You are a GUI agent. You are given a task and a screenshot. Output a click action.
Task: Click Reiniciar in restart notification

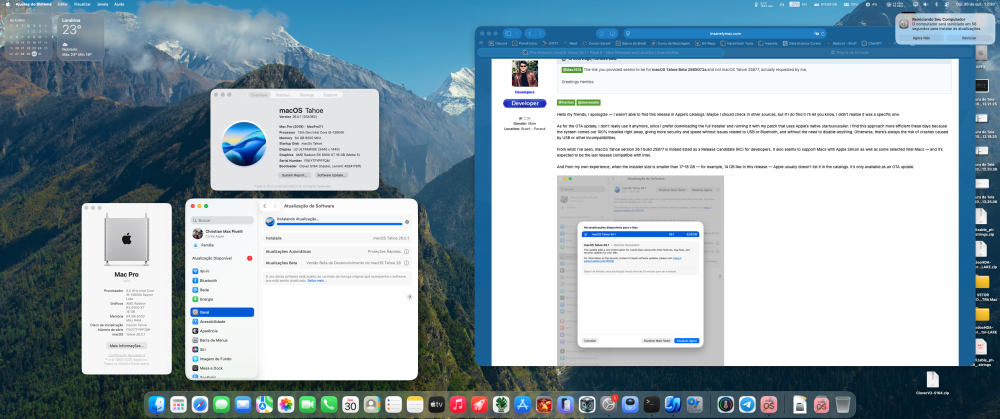point(969,38)
